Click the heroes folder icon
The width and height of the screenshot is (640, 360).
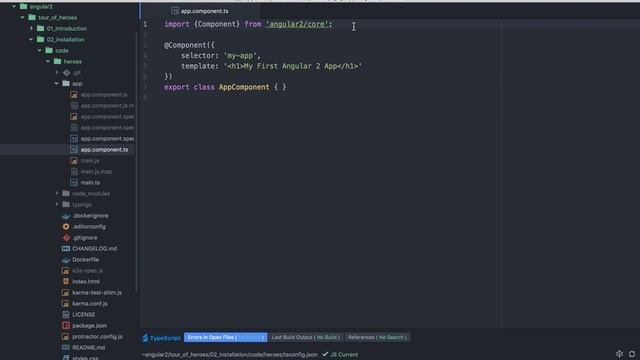click(x=58, y=62)
